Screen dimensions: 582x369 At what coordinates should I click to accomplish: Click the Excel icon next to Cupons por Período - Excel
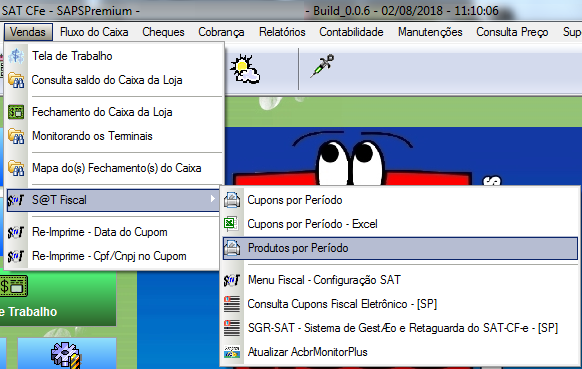[231, 224]
